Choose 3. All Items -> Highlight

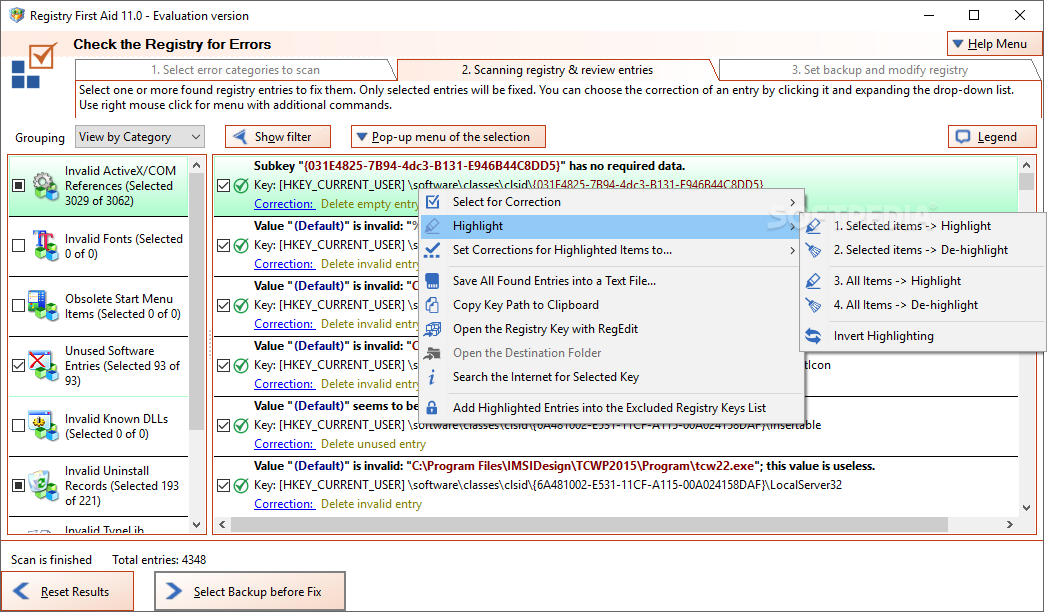922,281
